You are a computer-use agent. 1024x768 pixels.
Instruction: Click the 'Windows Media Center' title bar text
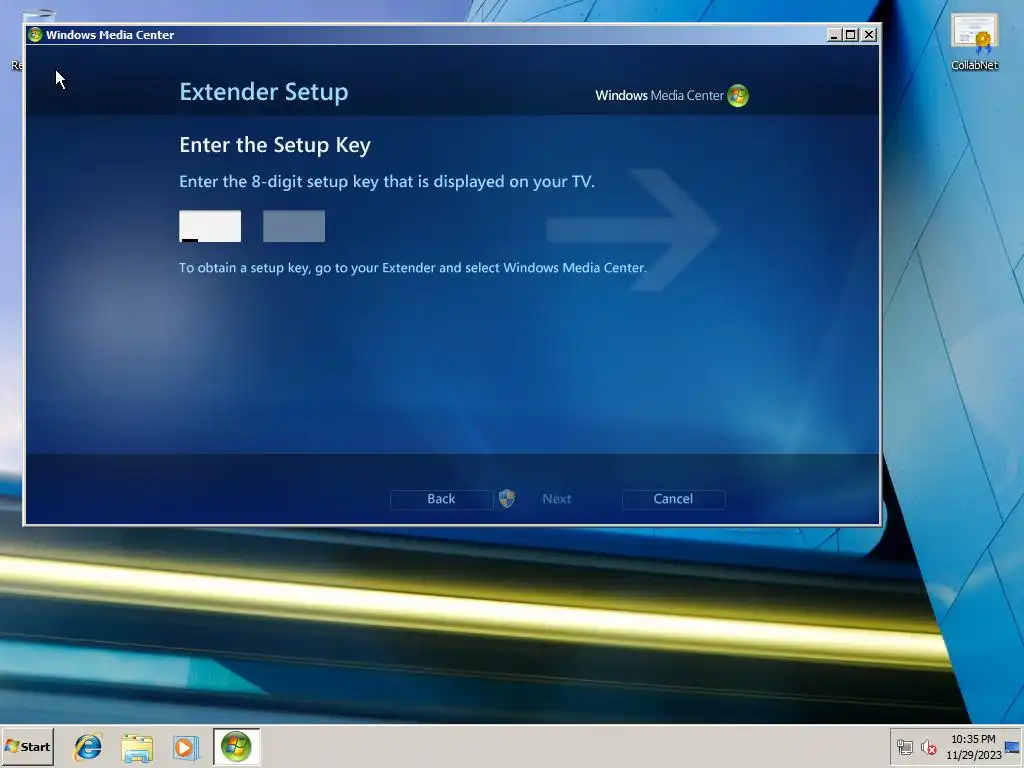[110, 35]
